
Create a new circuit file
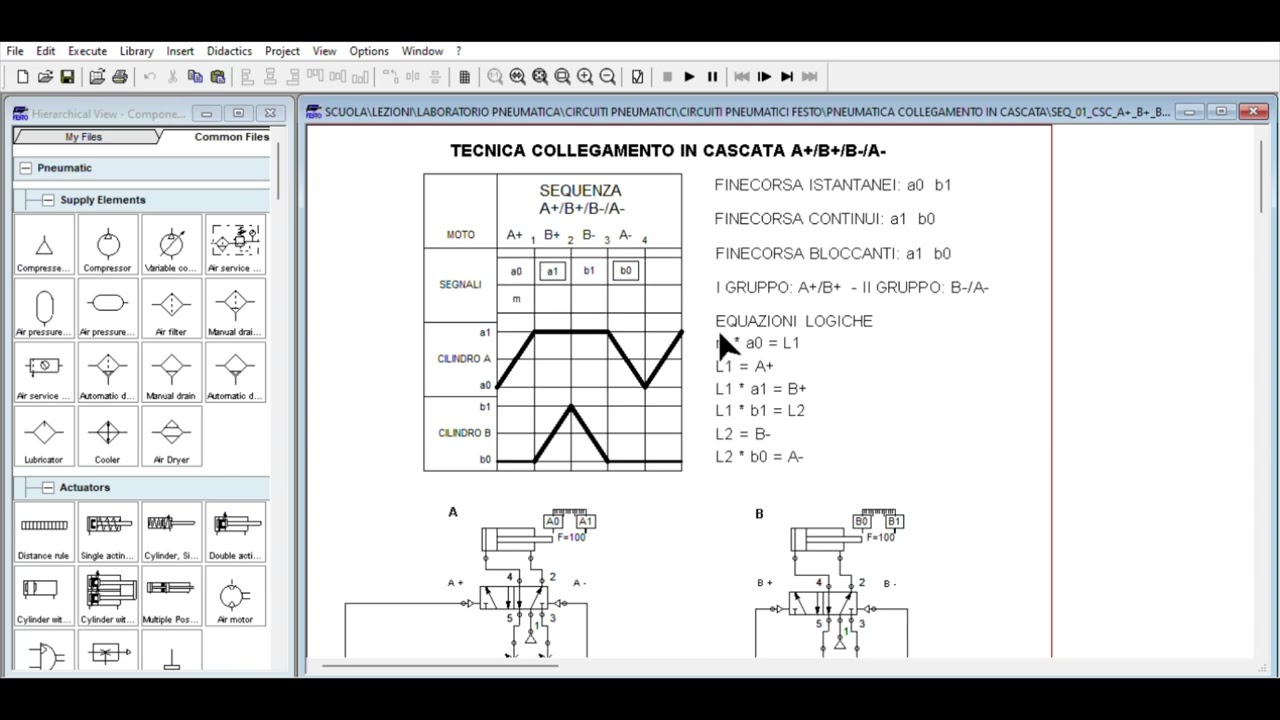[x=23, y=77]
